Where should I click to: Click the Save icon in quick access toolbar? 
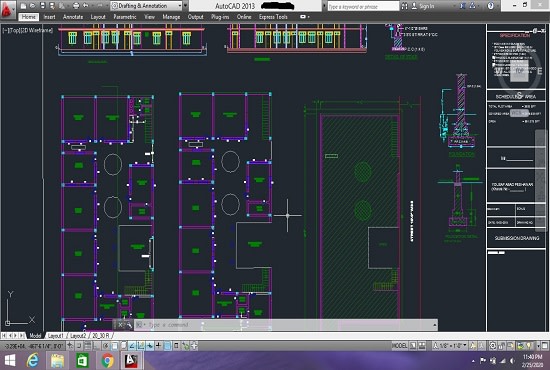click(x=42, y=6)
